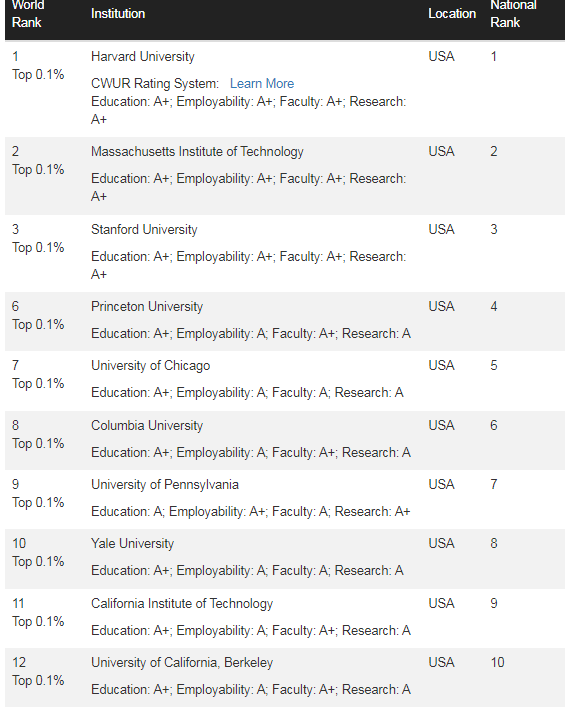Click national rank 10 for Berkeley
Screen dimensions: 565x707
pos(497,663)
